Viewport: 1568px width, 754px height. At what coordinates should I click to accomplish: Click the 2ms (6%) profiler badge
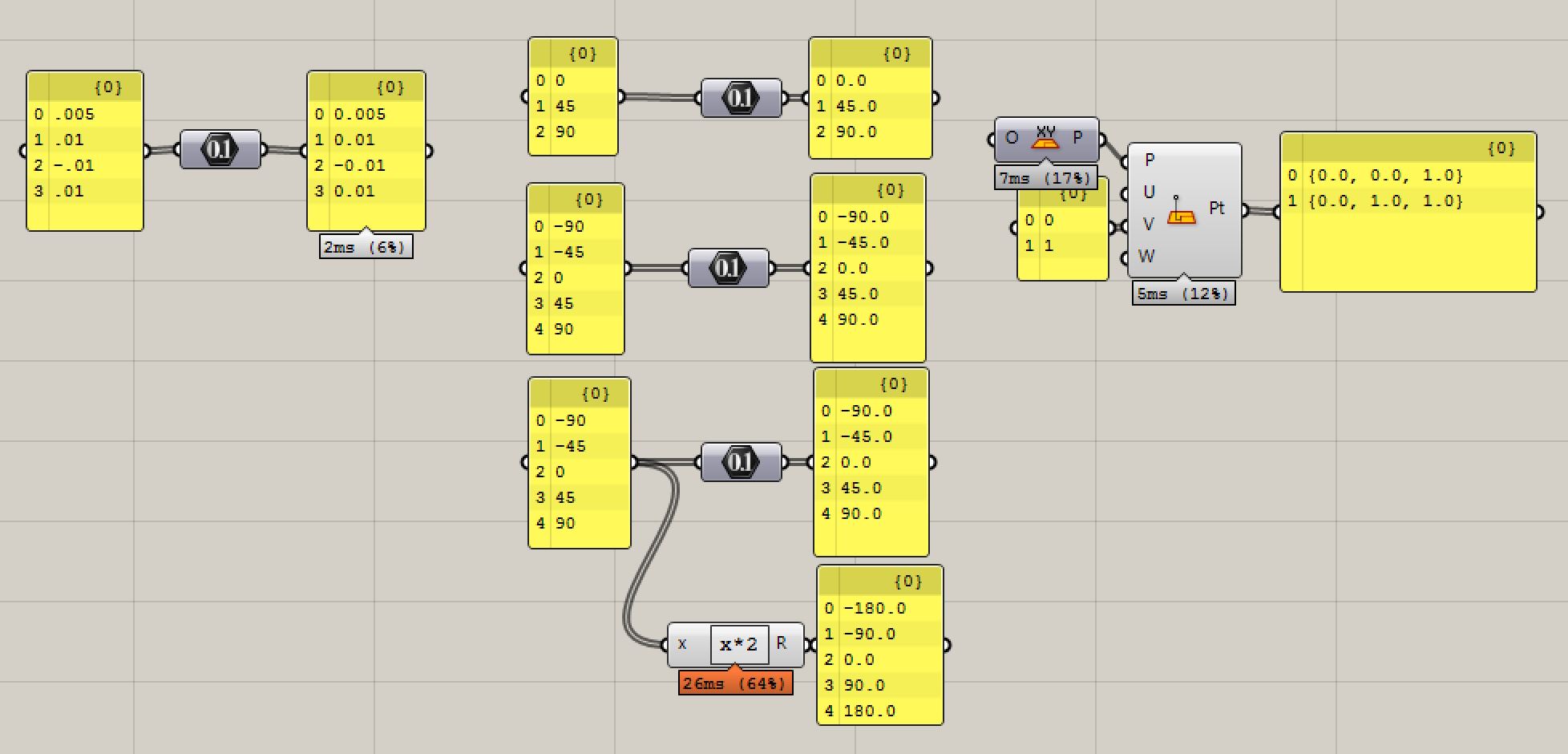point(366,247)
